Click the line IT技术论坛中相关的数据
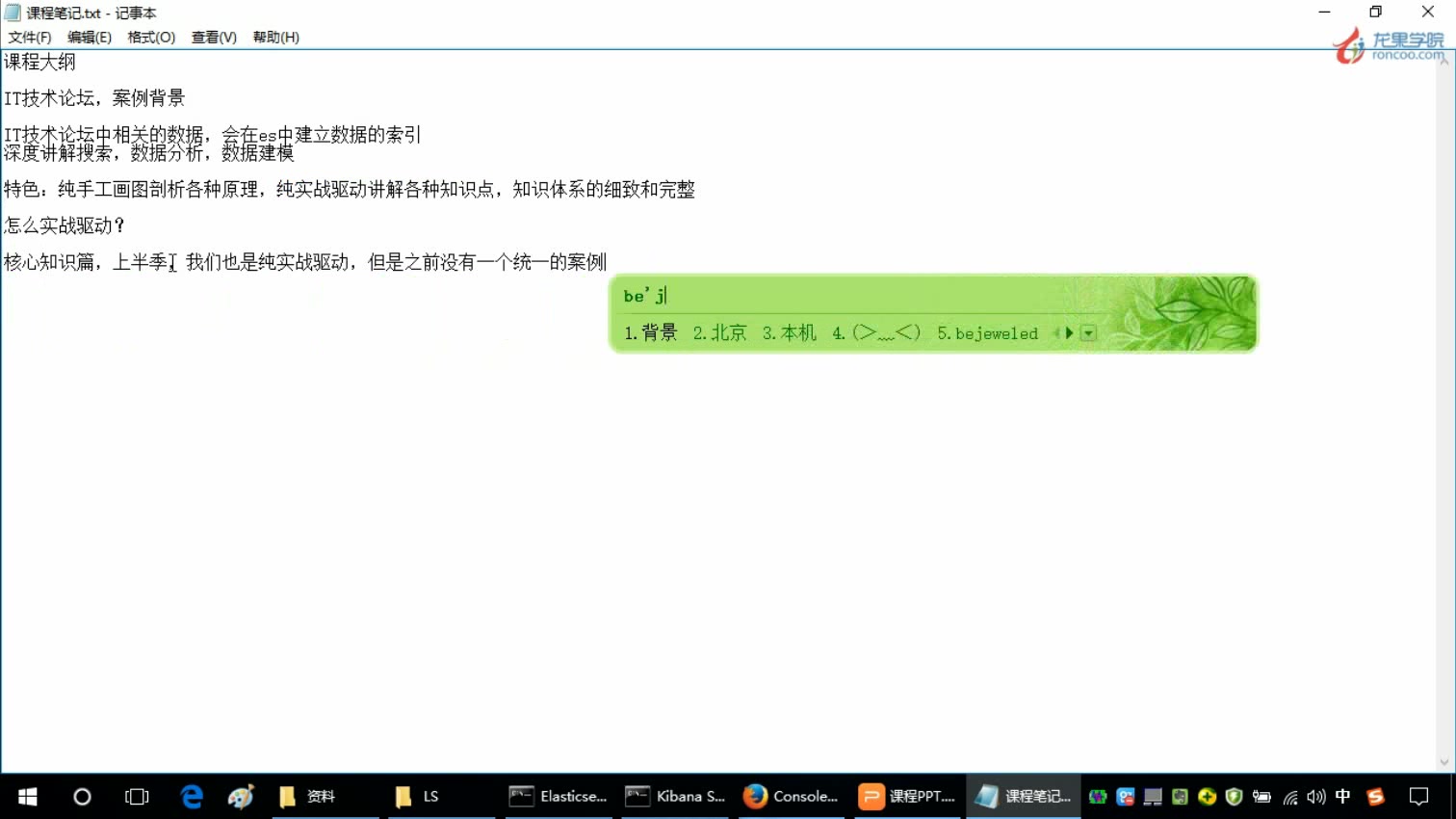 click(x=213, y=135)
